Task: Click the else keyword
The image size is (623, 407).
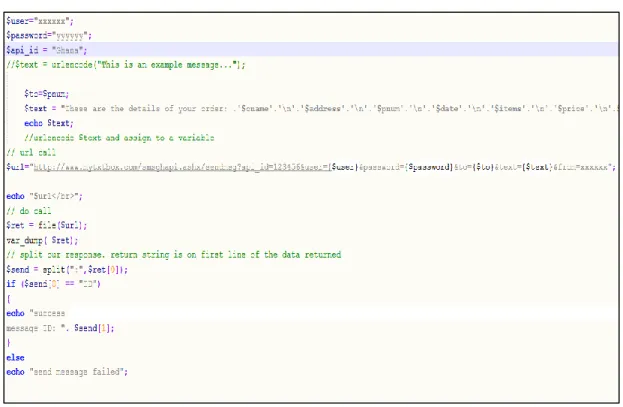Action: click(15, 357)
